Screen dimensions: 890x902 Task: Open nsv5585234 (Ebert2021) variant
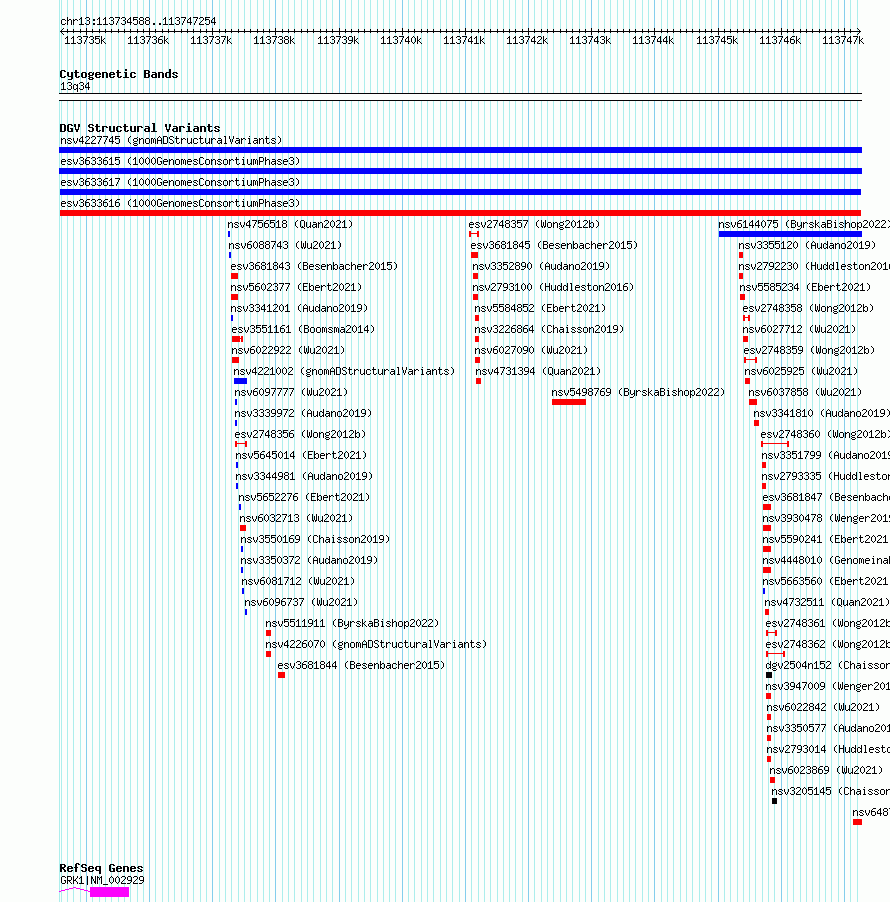pyautogui.click(x=805, y=287)
